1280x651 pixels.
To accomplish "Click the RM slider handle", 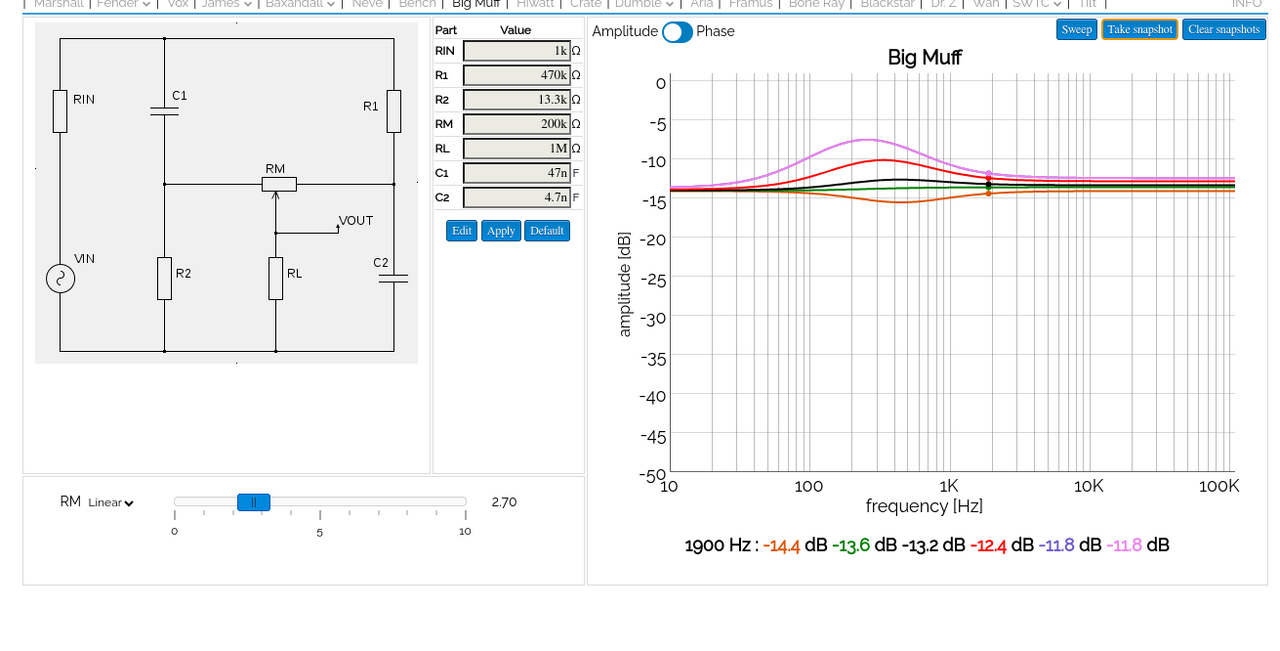I will coord(253,502).
